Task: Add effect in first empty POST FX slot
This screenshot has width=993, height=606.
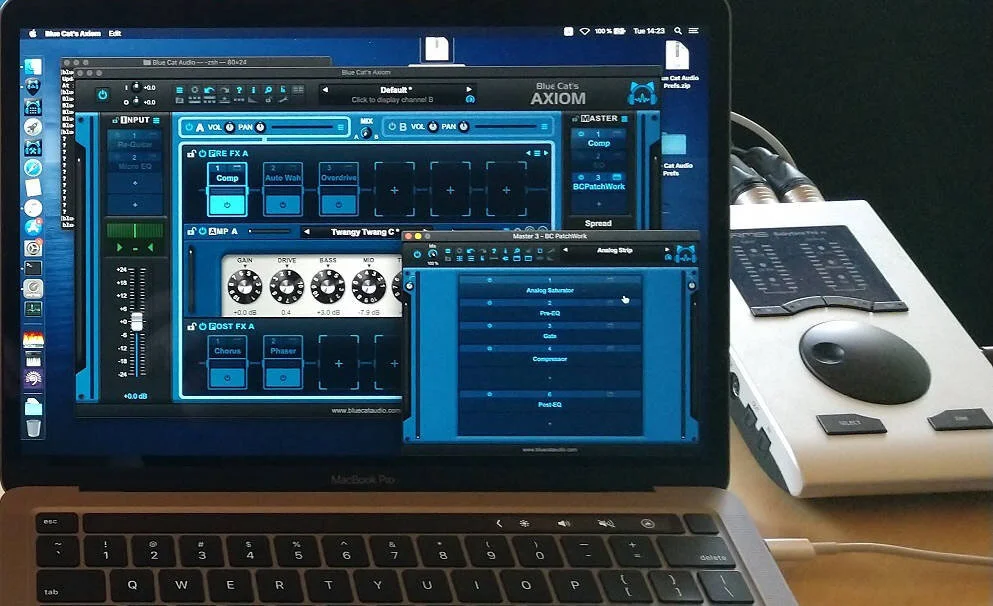Action: [x=338, y=363]
